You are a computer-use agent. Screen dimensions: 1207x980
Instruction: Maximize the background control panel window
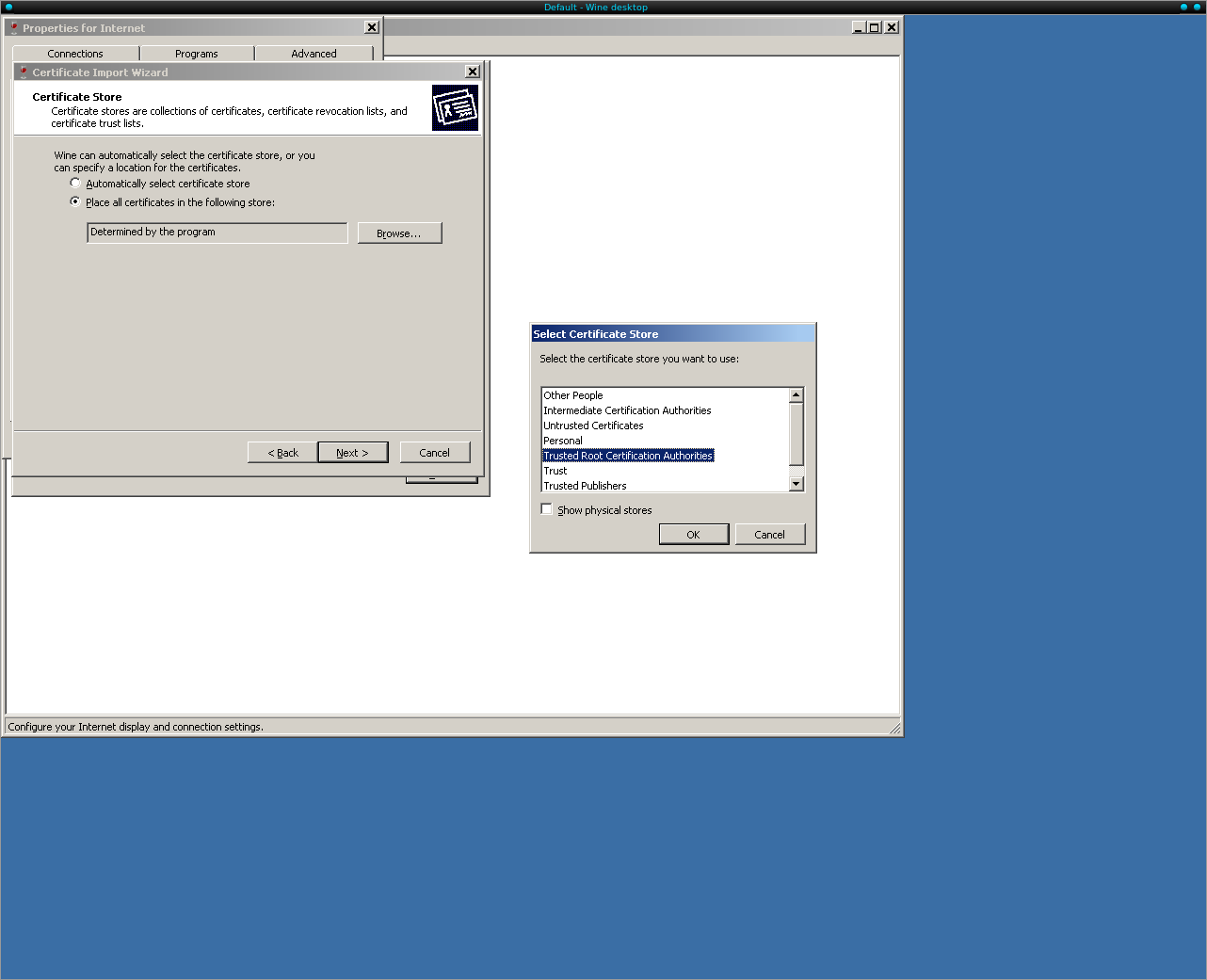point(875,27)
